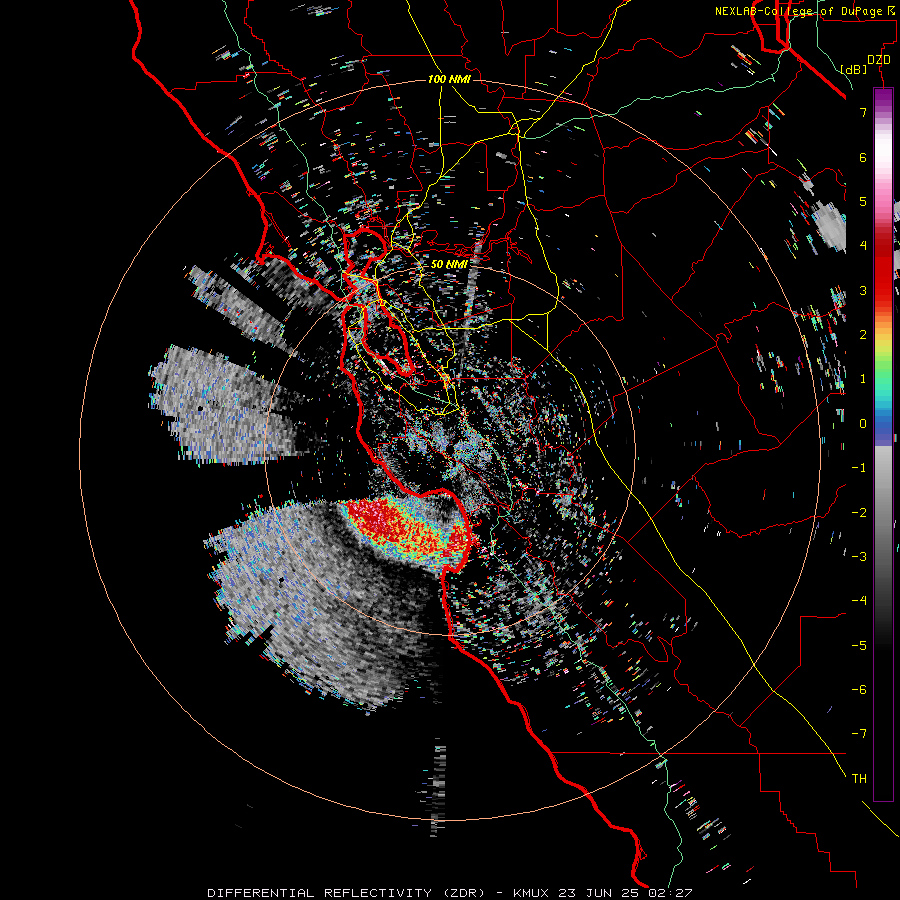Click the positive 5 scale tick label
The width and height of the screenshot is (900, 900).
coord(863,201)
